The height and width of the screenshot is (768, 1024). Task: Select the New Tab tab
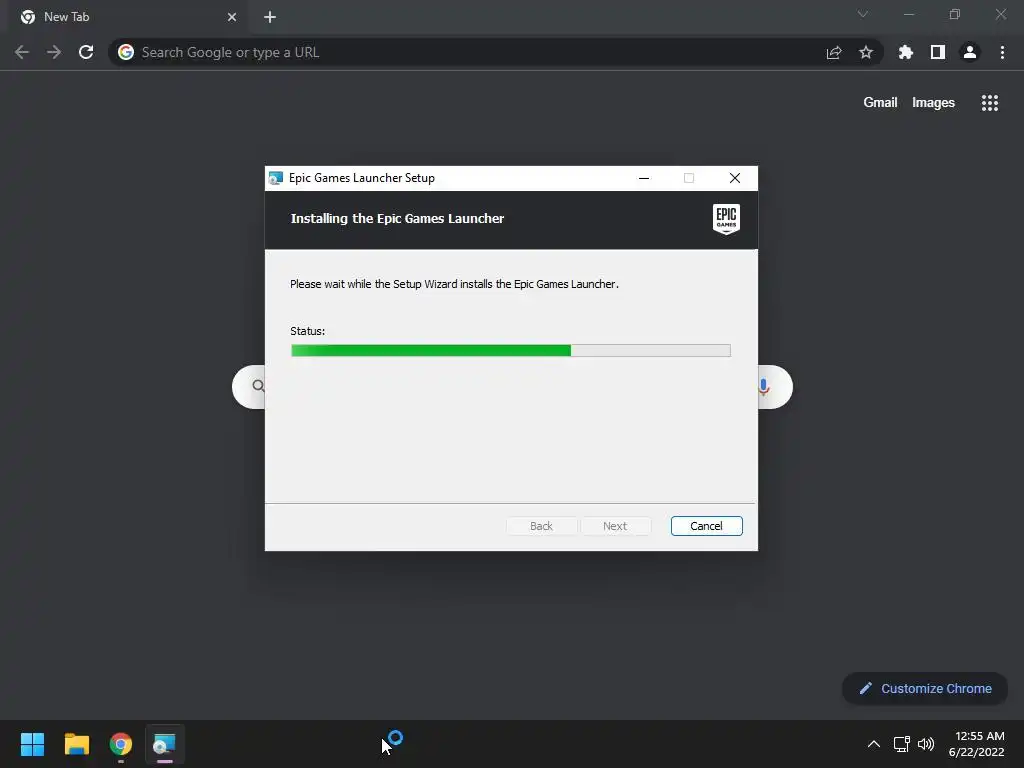tap(127, 17)
